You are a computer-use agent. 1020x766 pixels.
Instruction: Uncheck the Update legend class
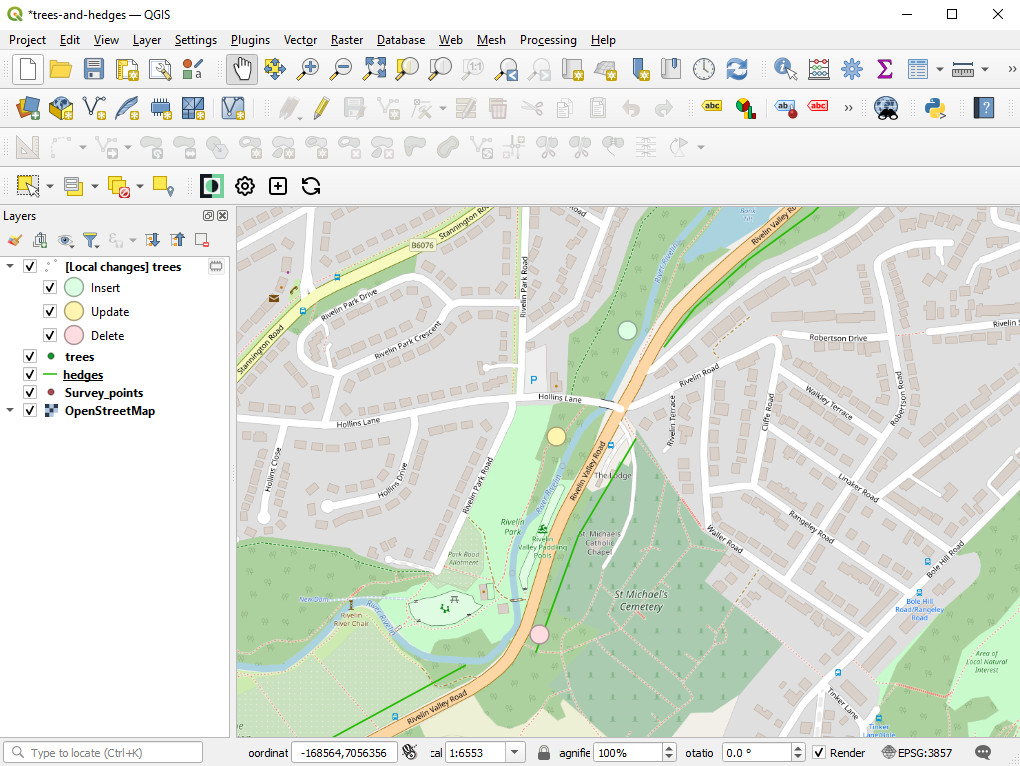point(50,311)
